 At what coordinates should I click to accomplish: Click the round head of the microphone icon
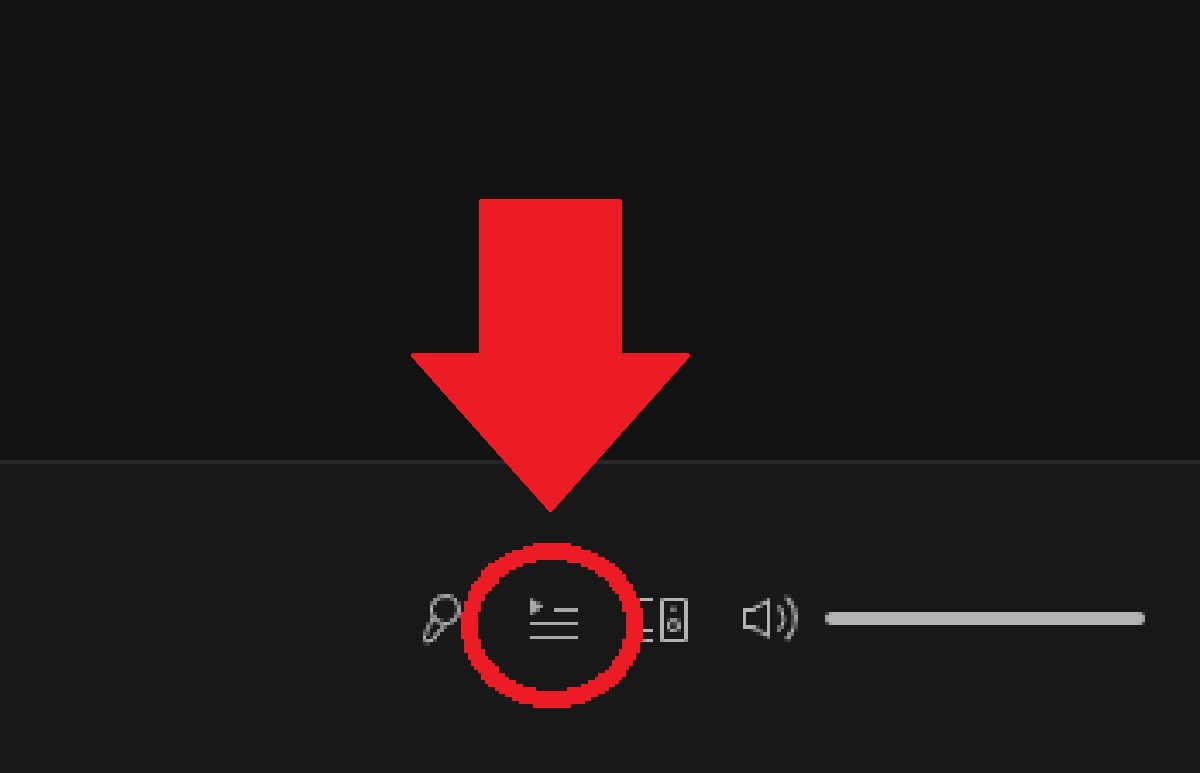(445, 608)
